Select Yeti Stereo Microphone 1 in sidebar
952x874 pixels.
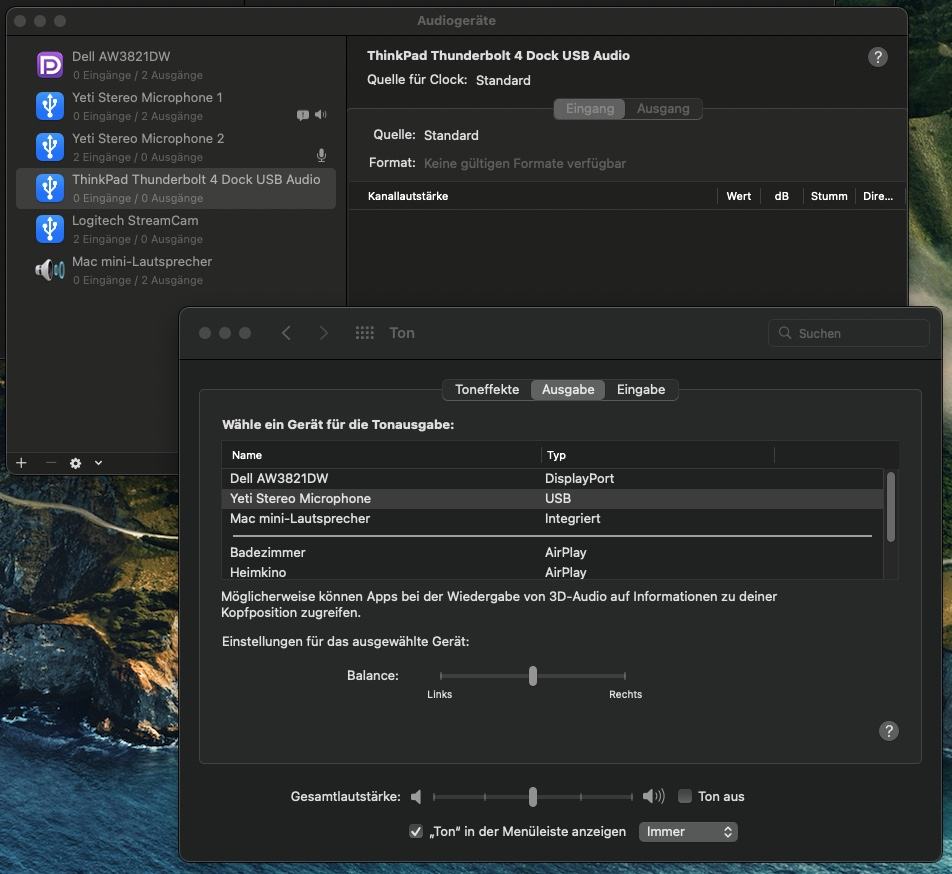click(176, 106)
